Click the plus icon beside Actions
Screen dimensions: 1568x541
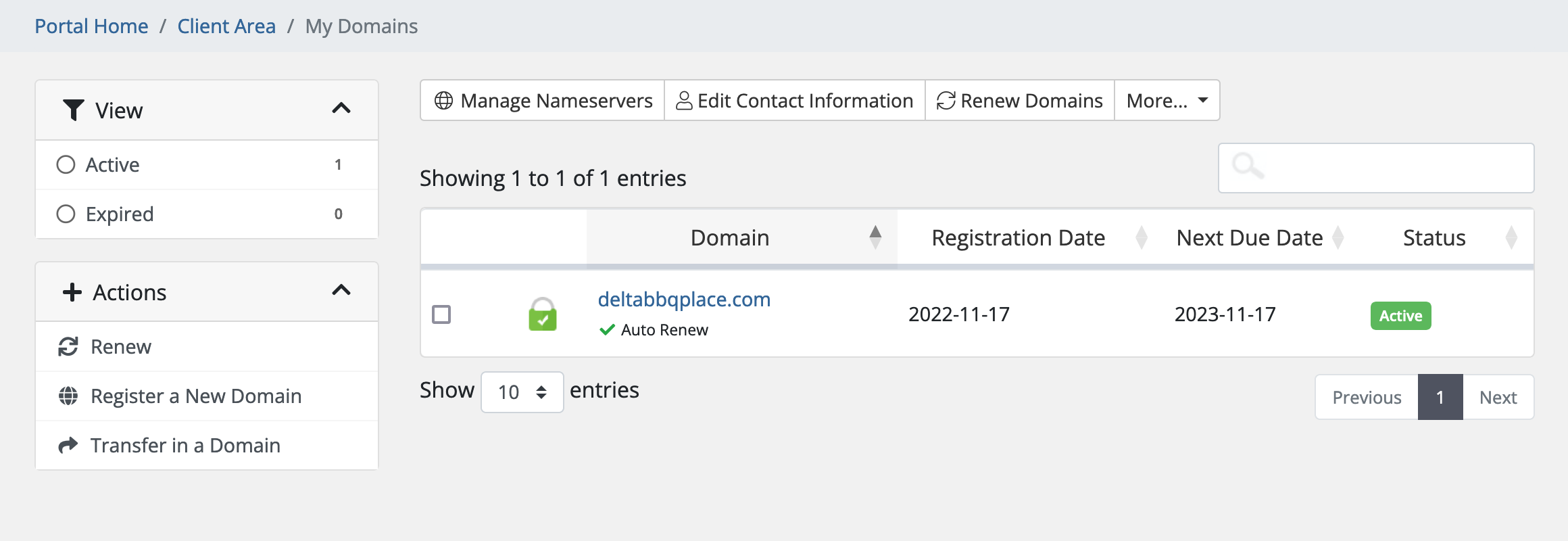[72, 292]
